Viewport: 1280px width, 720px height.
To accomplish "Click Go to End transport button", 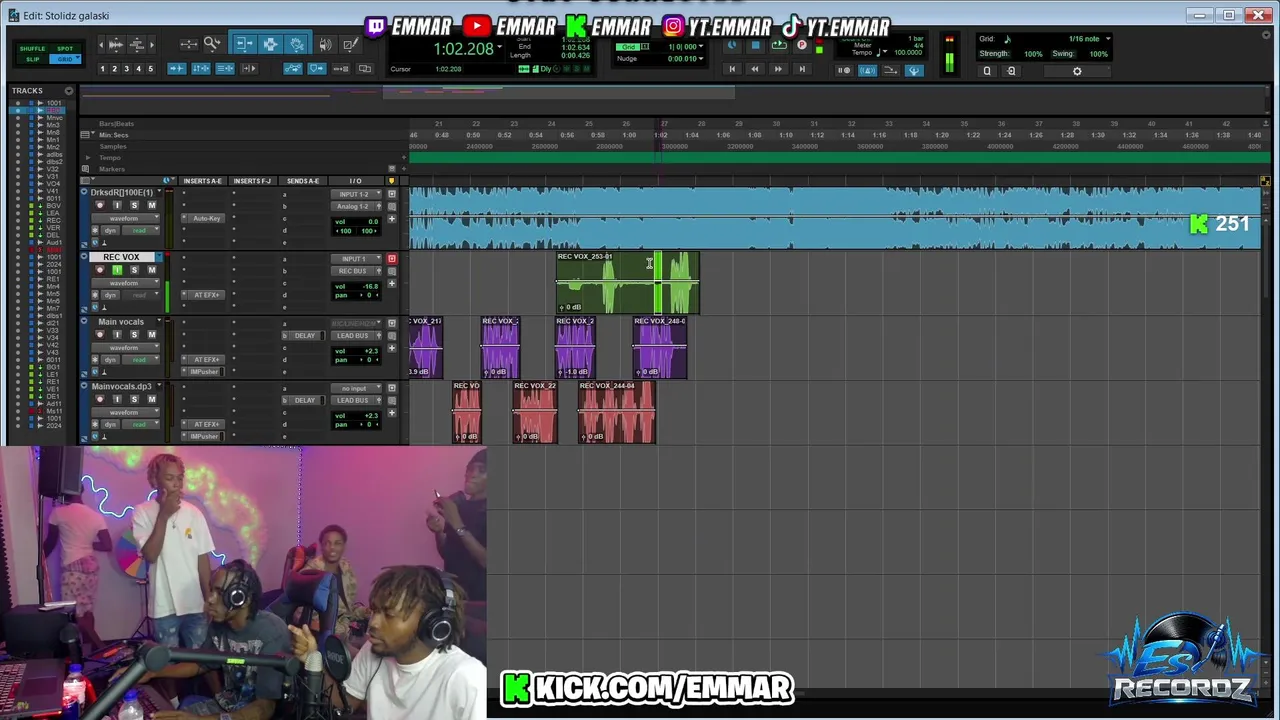I will click(802, 69).
